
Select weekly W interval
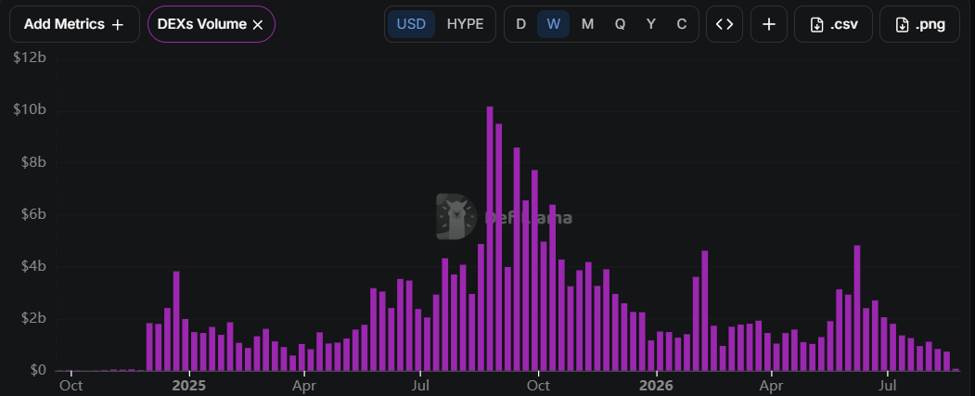[x=553, y=24]
